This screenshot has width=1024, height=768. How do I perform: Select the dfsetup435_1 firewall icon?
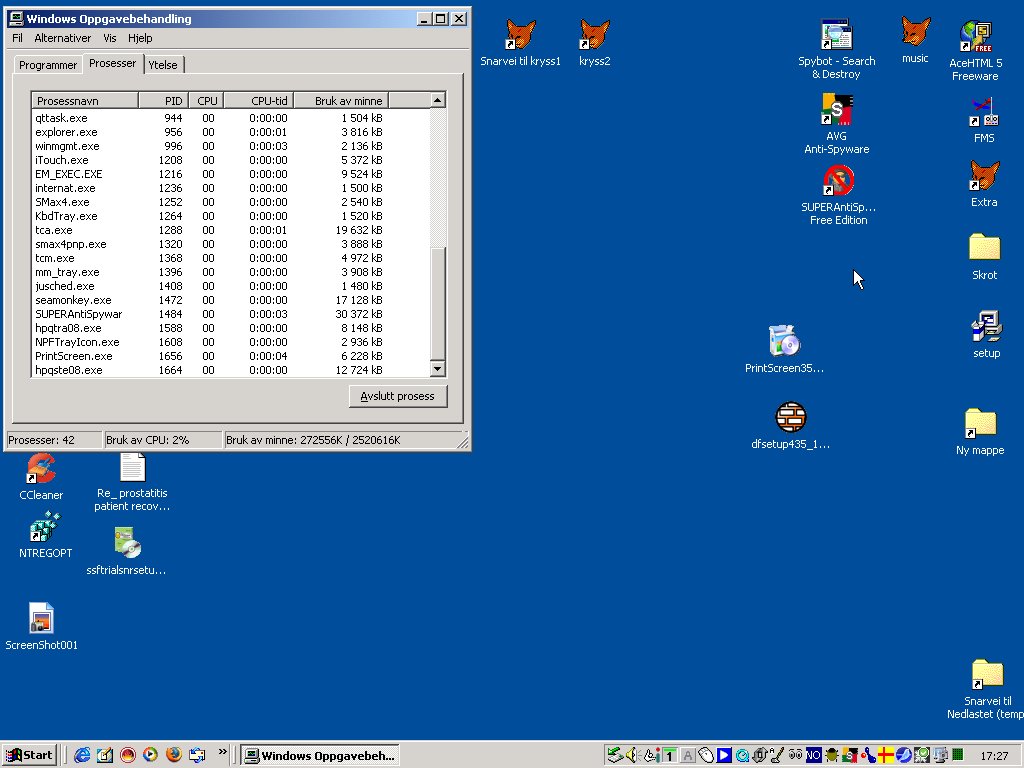point(790,426)
